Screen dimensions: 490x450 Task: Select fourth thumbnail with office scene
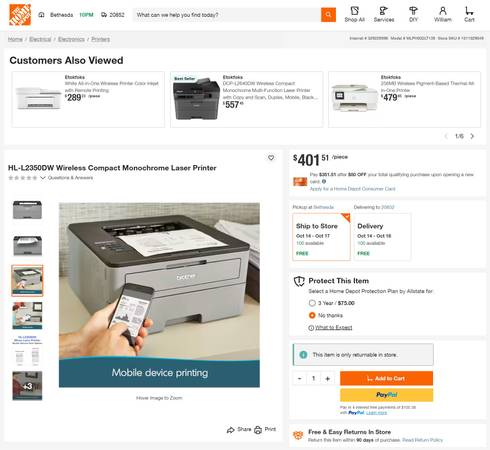point(27,315)
